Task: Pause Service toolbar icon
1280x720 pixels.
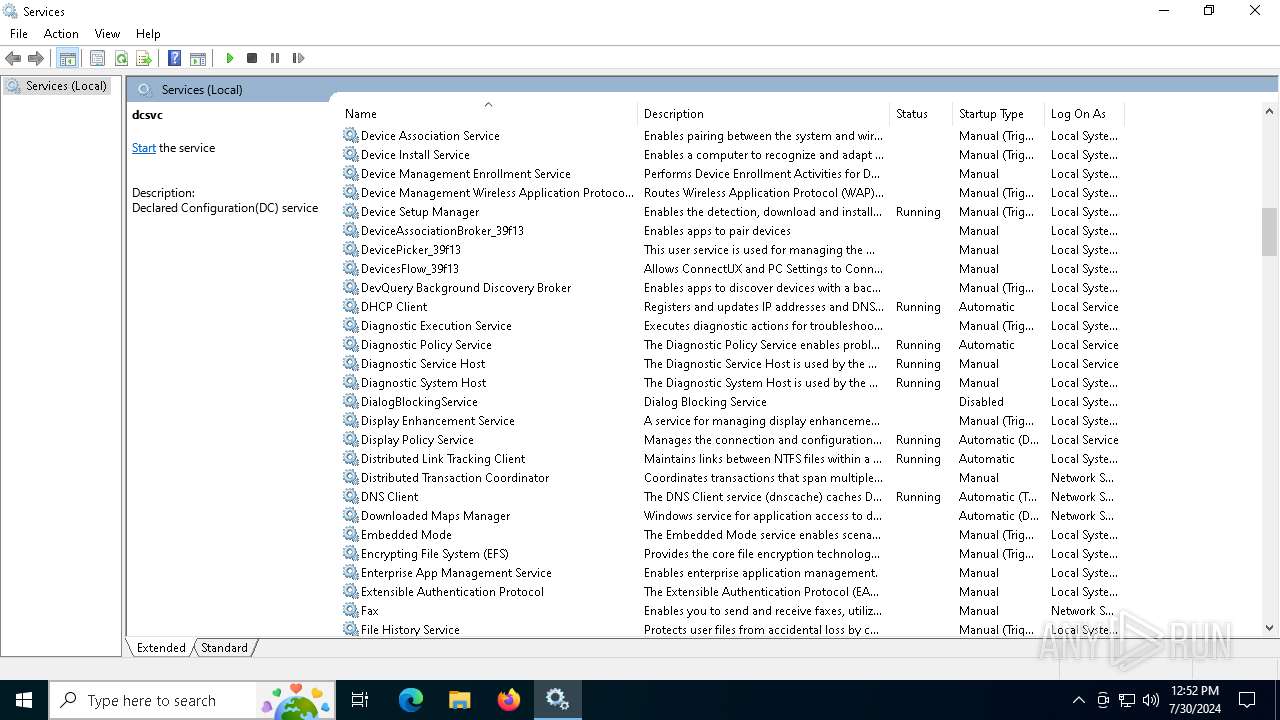Action: [275, 58]
